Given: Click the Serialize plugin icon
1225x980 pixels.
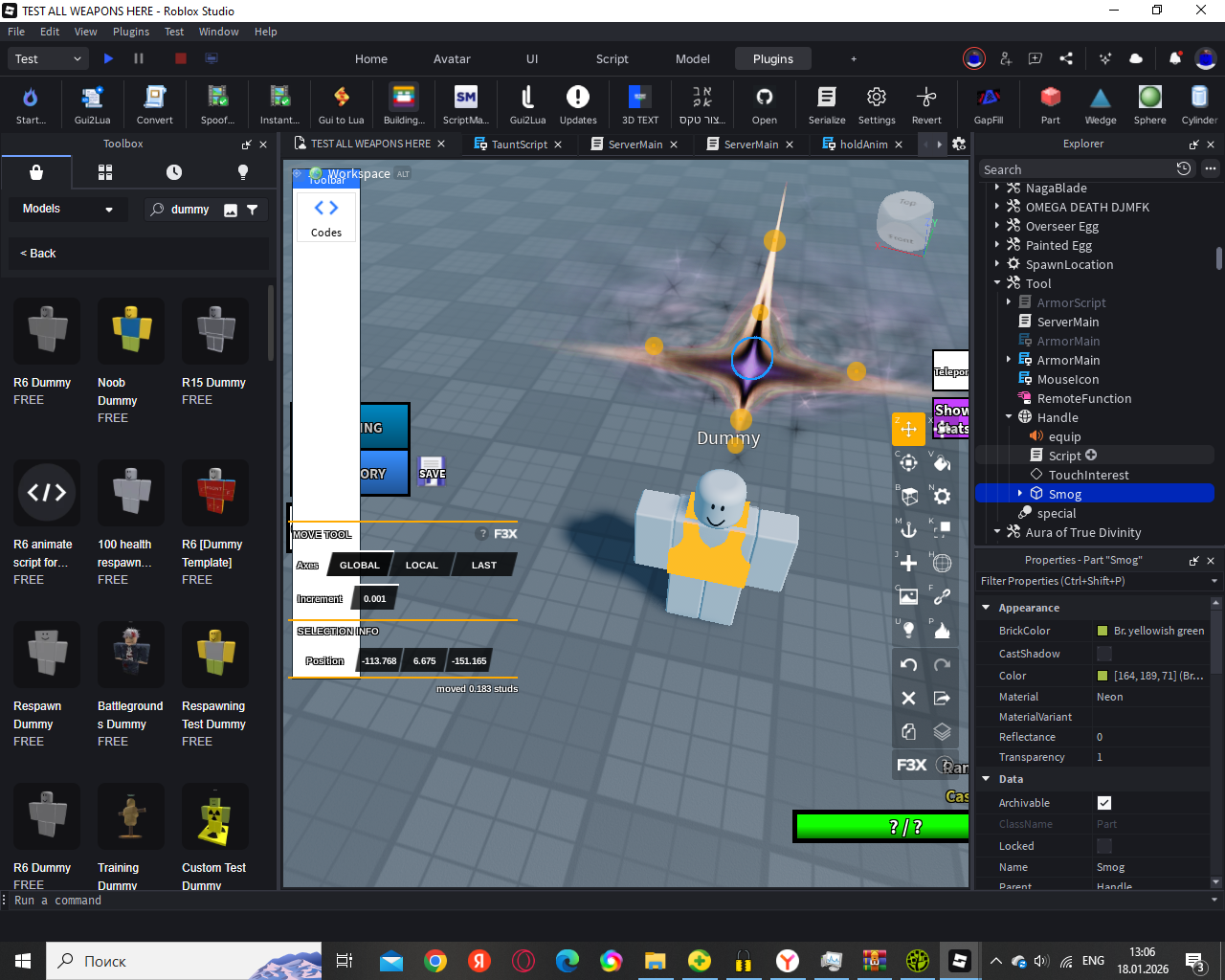Looking at the screenshot, I should pos(827,104).
